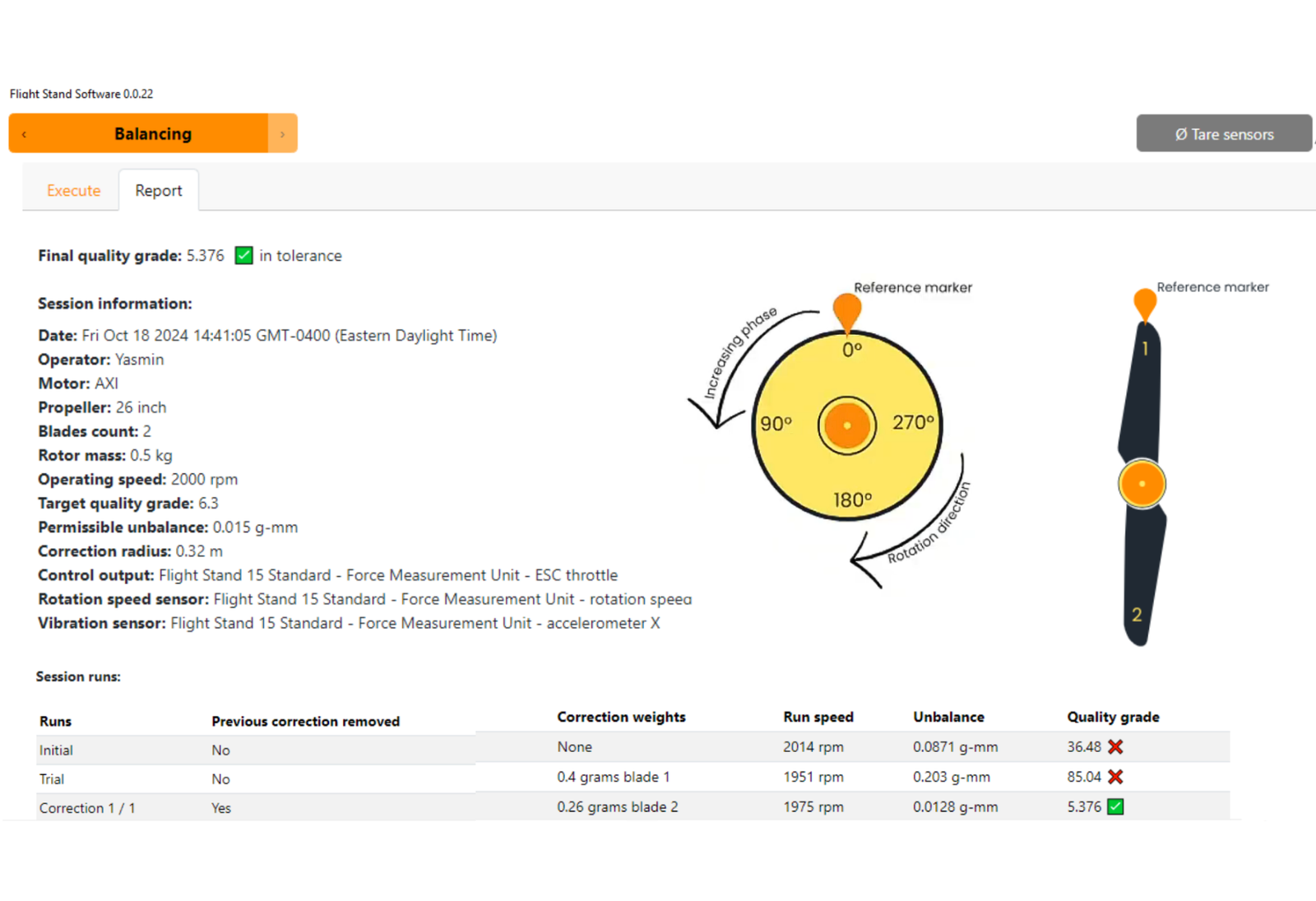Go to previous mode with left chevron
Image resolution: width=1316 pixels, height=901 pixels.
[x=25, y=134]
